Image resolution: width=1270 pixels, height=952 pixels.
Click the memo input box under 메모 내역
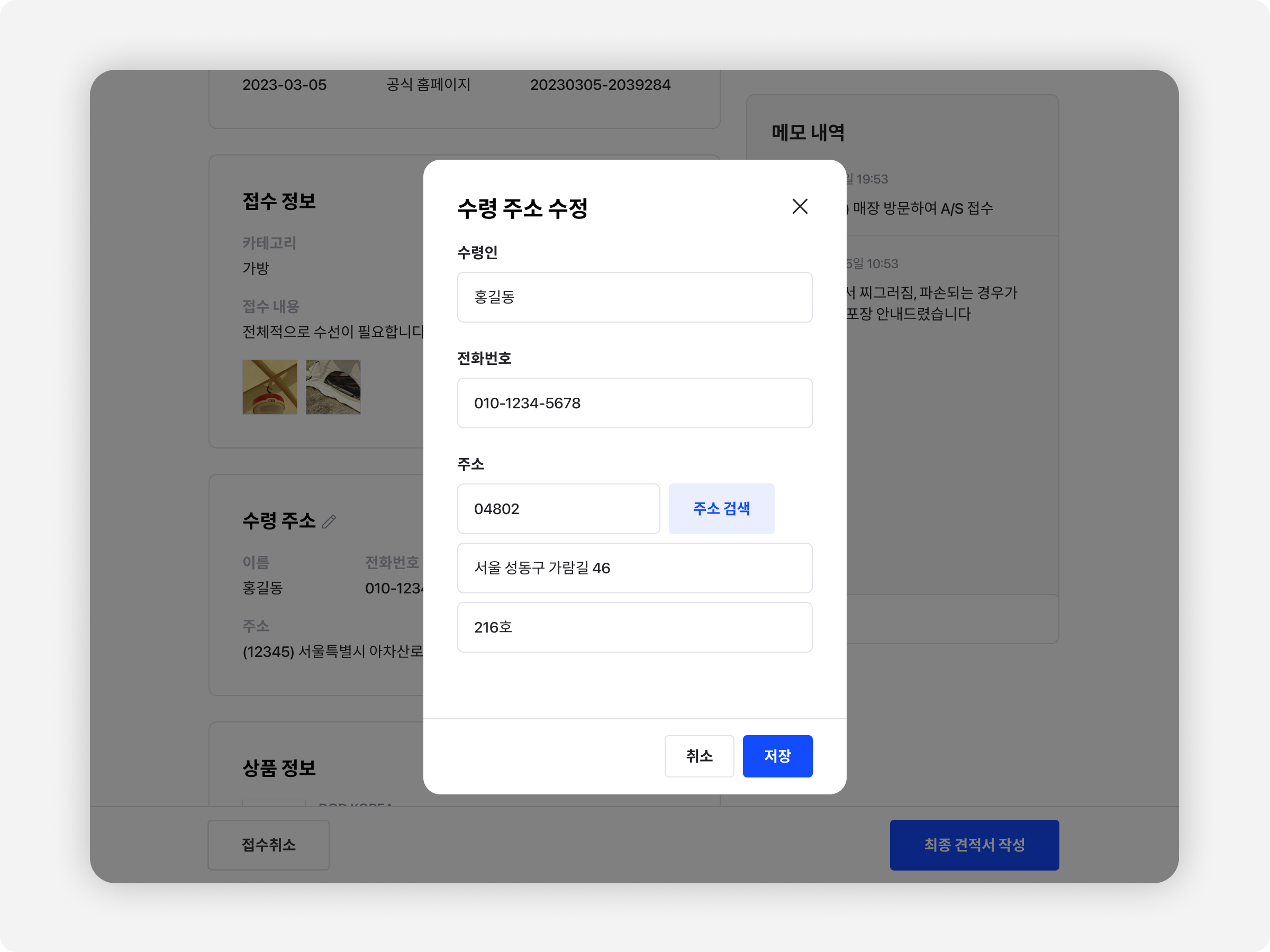point(953,619)
